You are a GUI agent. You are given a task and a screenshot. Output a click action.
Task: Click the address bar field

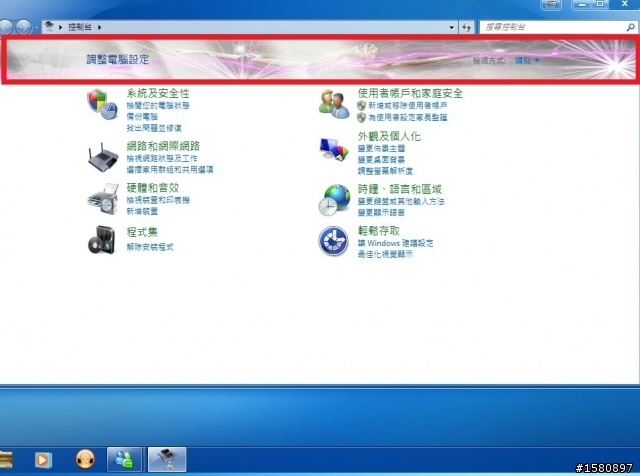click(x=249, y=27)
